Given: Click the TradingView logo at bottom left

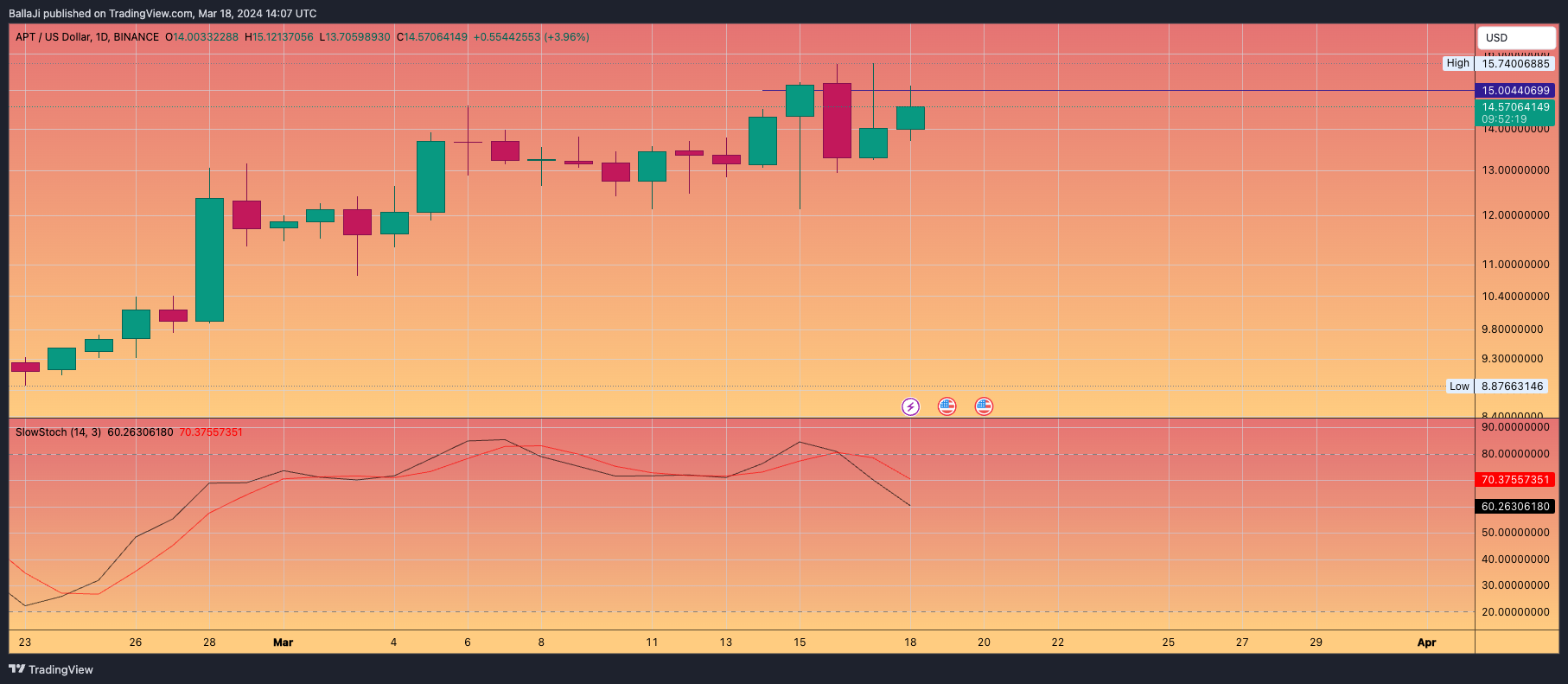Looking at the screenshot, I should pyautogui.click(x=51, y=669).
